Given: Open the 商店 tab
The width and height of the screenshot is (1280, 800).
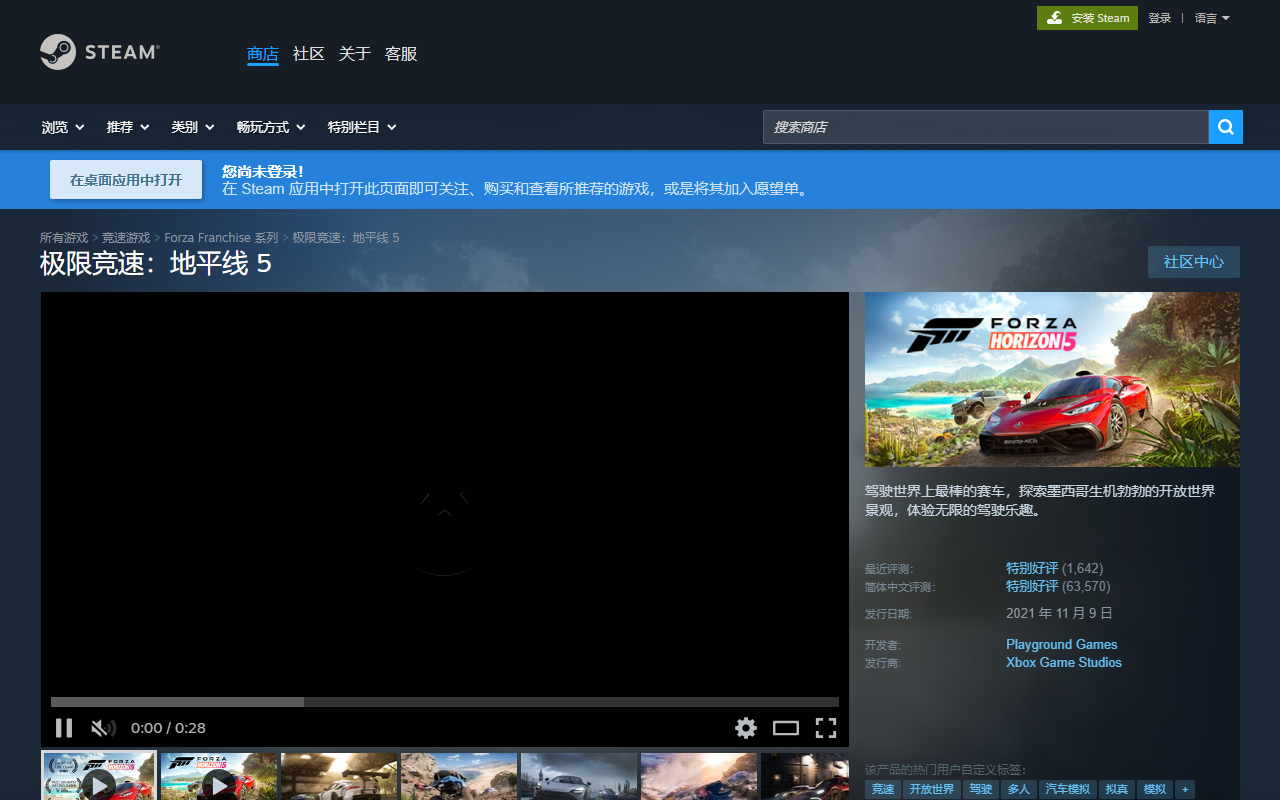Looking at the screenshot, I should (x=263, y=54).
